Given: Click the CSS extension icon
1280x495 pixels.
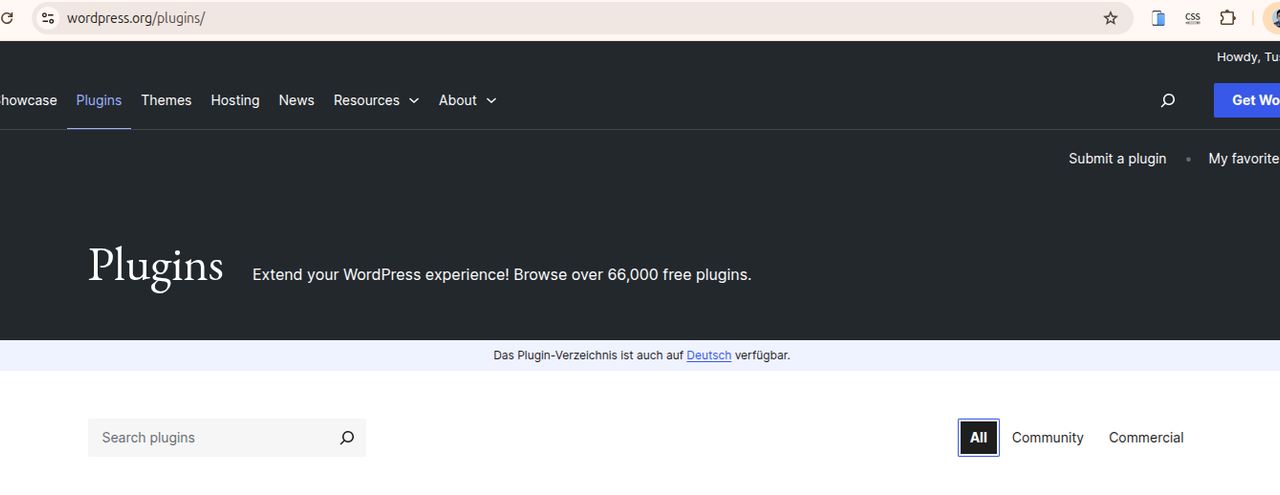Looking at the screenshot, I should tap(1193, 18).
